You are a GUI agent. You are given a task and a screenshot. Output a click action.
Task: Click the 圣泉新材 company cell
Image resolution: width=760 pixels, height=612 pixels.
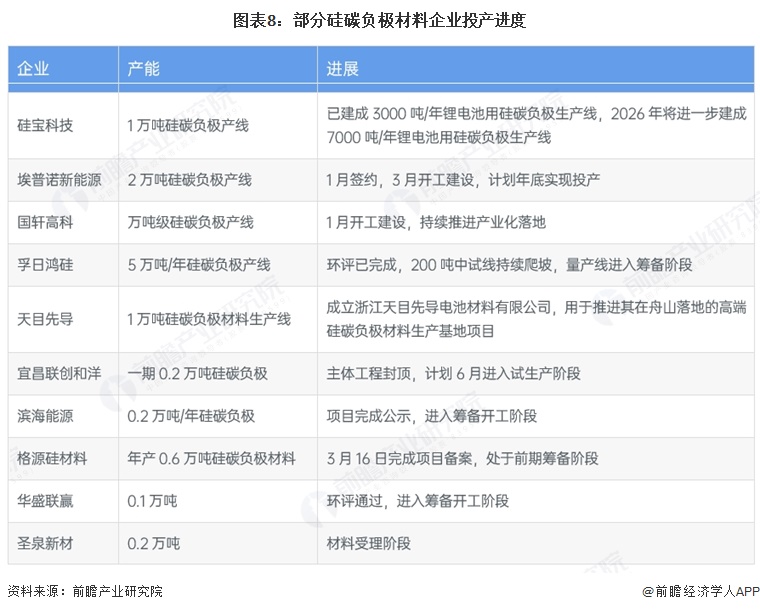point(63,543)
